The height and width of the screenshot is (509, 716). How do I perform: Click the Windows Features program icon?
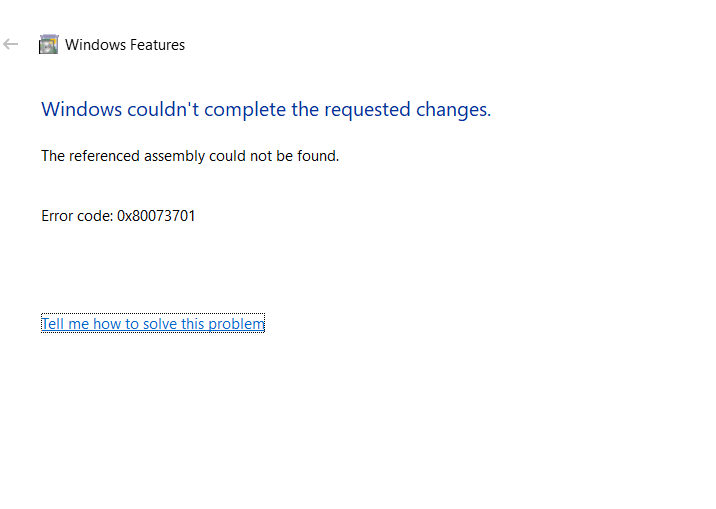point(48,44)
